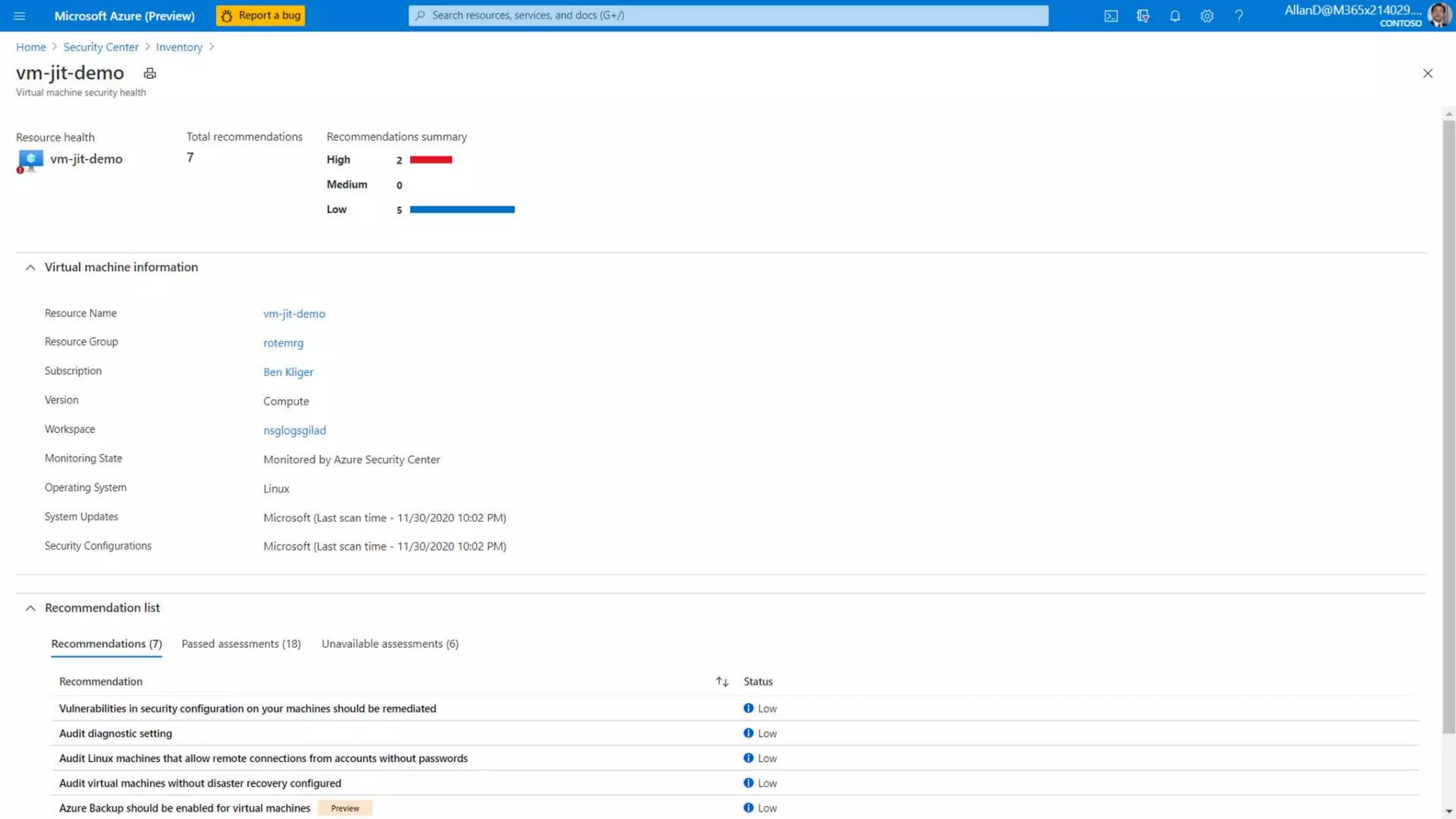
Task: Collapse the Recommendation list section
Action: click(30, 608)
